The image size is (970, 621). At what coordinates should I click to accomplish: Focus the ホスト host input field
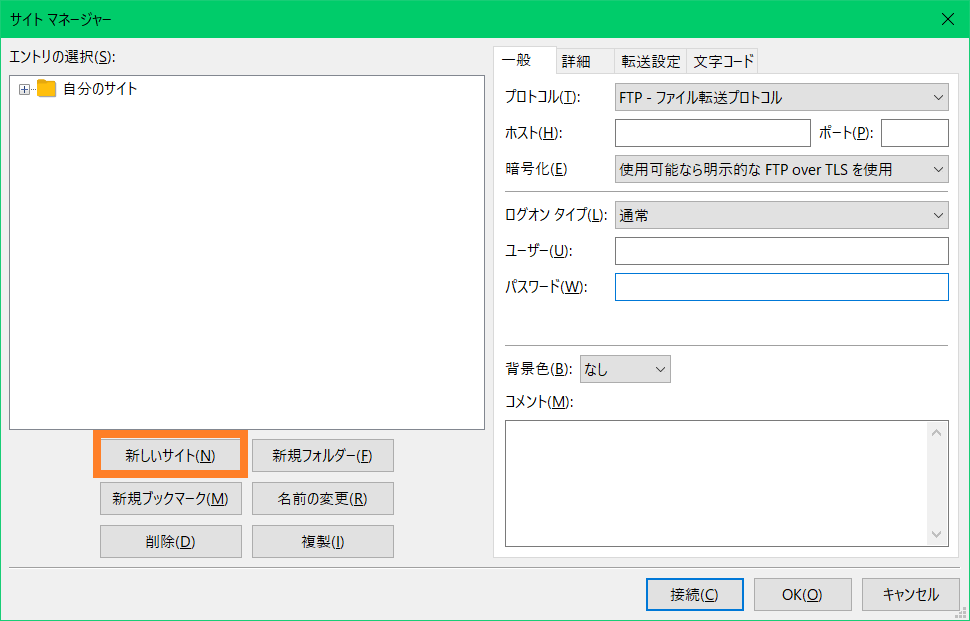point(713,133)
